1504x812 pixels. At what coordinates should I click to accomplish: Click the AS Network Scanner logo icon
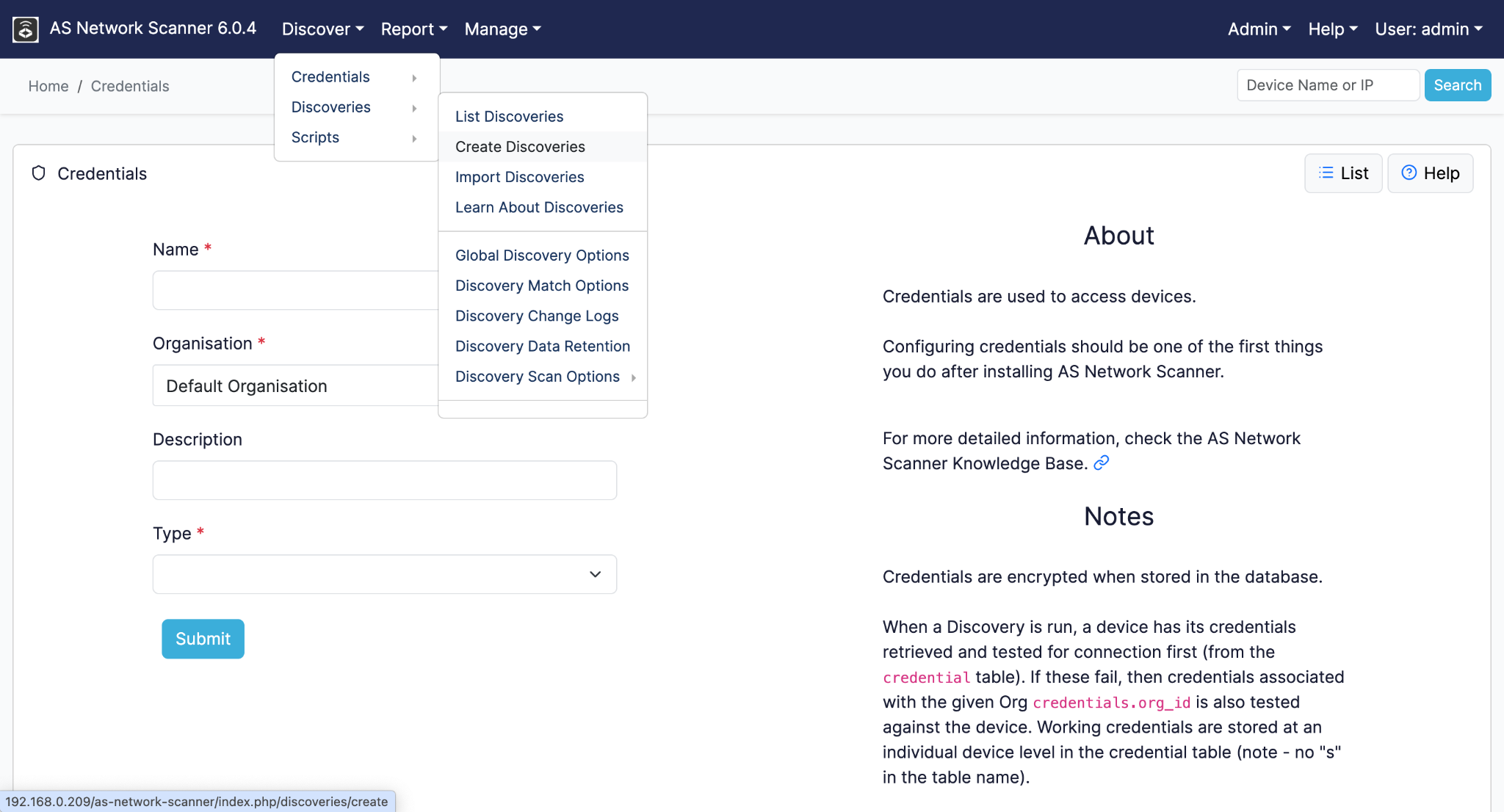point(26,29)
